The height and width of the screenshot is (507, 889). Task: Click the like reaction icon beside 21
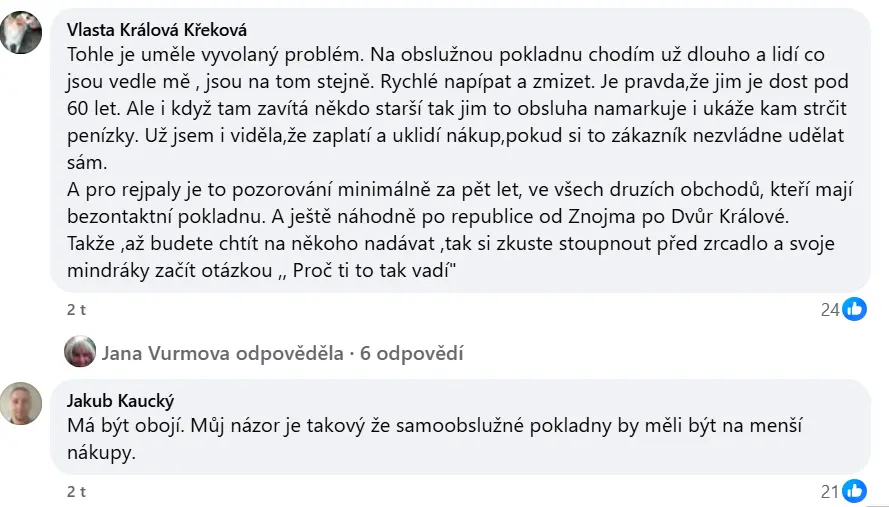pos(855,491)
